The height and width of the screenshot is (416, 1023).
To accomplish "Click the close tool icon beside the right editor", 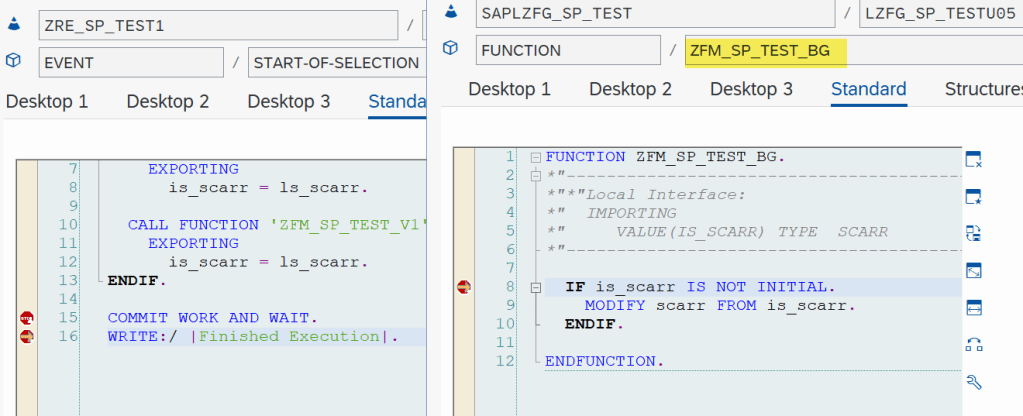I will [973, 159].
